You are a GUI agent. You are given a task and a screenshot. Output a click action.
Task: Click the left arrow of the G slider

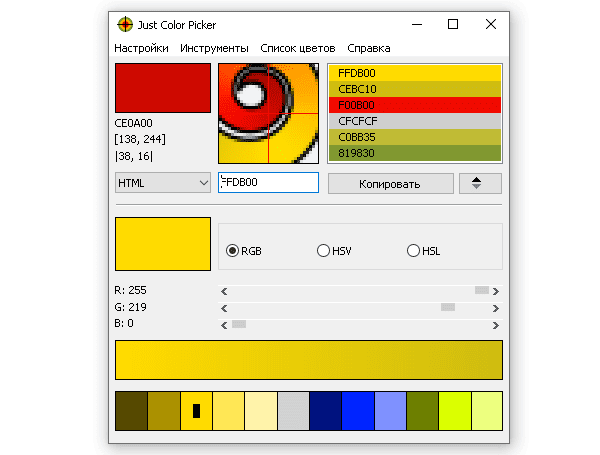tap(224, 308)
